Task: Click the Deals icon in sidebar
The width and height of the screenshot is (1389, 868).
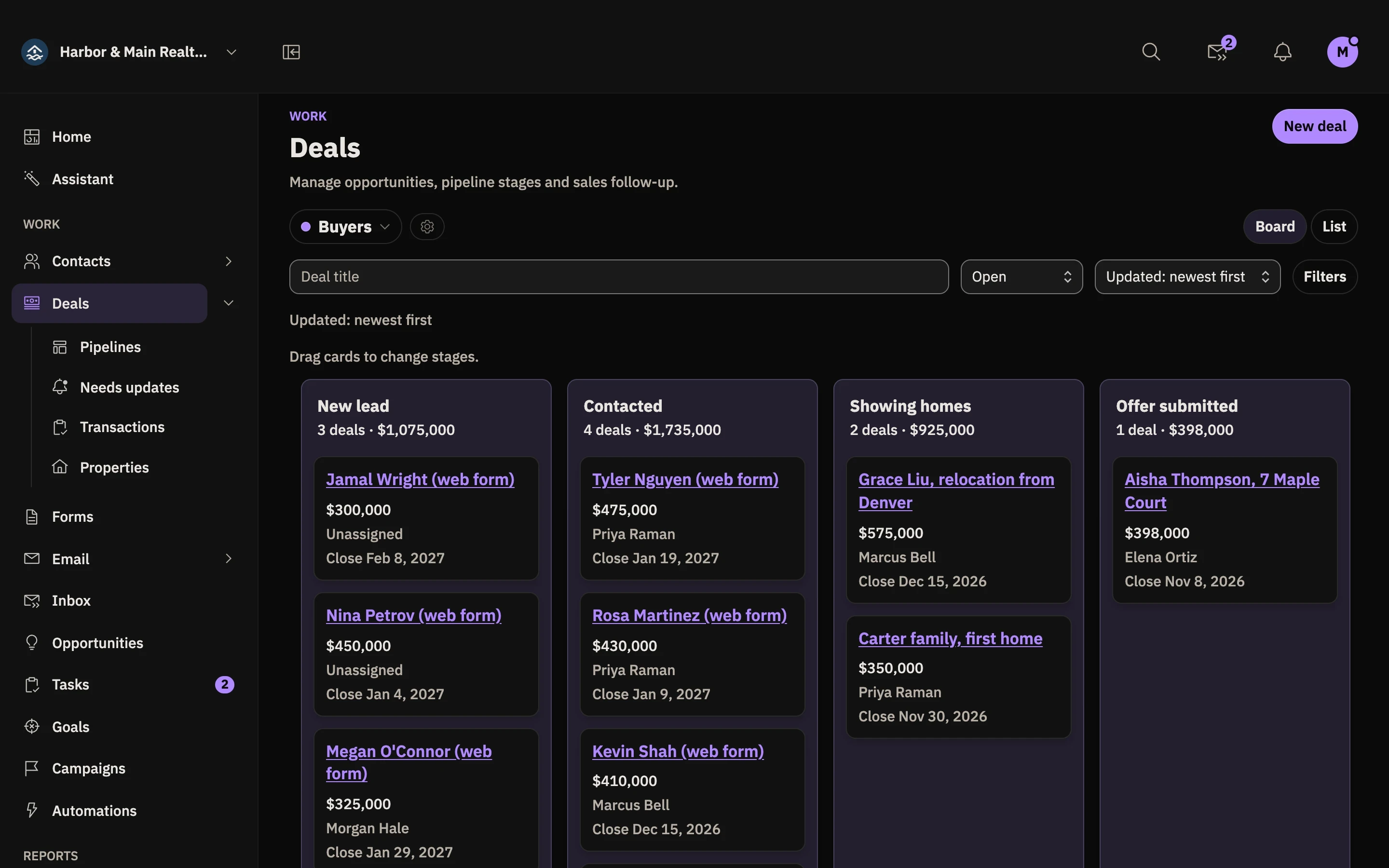Action: point(31,303)
